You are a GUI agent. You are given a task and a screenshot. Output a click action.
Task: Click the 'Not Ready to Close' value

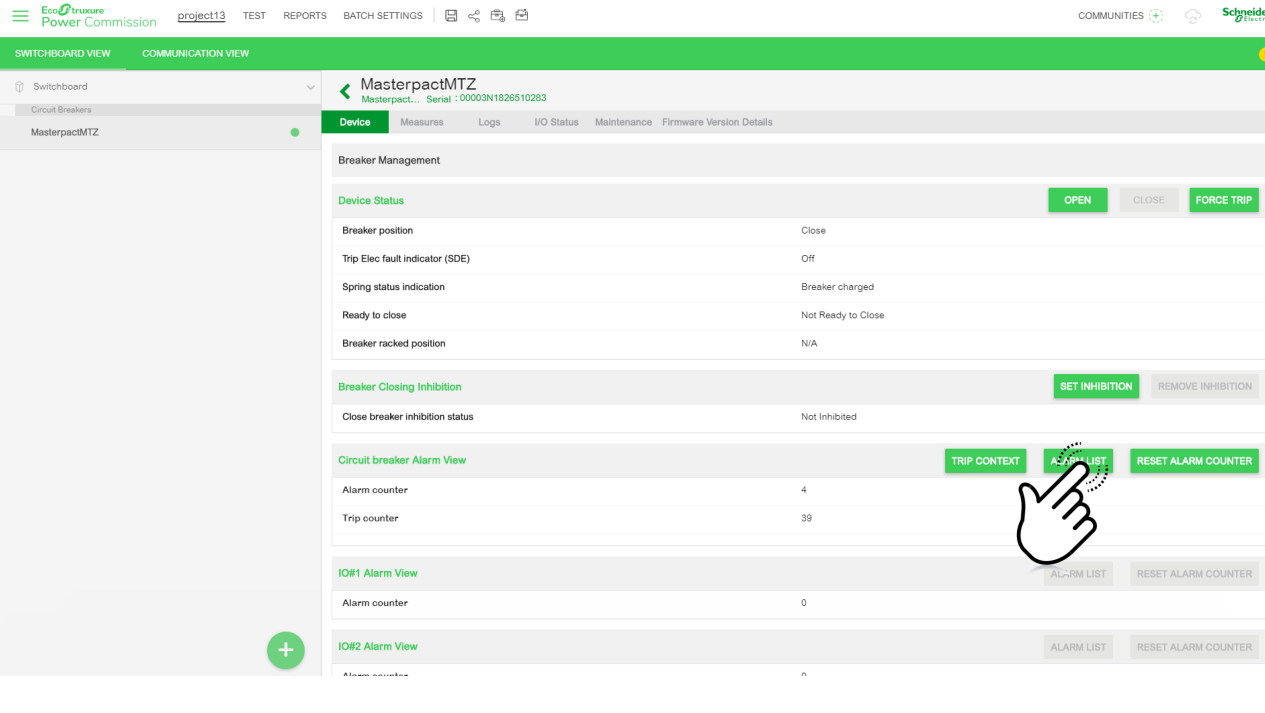click(x=843, y=315)
